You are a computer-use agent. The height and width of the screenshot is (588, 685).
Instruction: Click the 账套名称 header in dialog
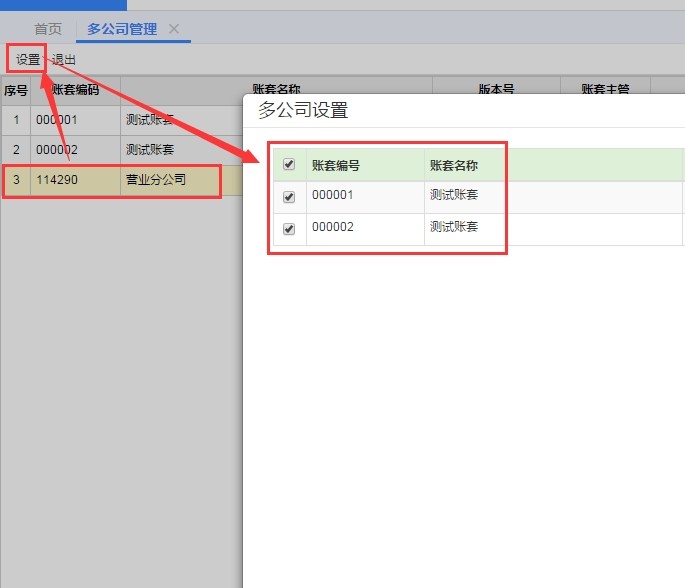pyautogui.click(x=454, y=165)
